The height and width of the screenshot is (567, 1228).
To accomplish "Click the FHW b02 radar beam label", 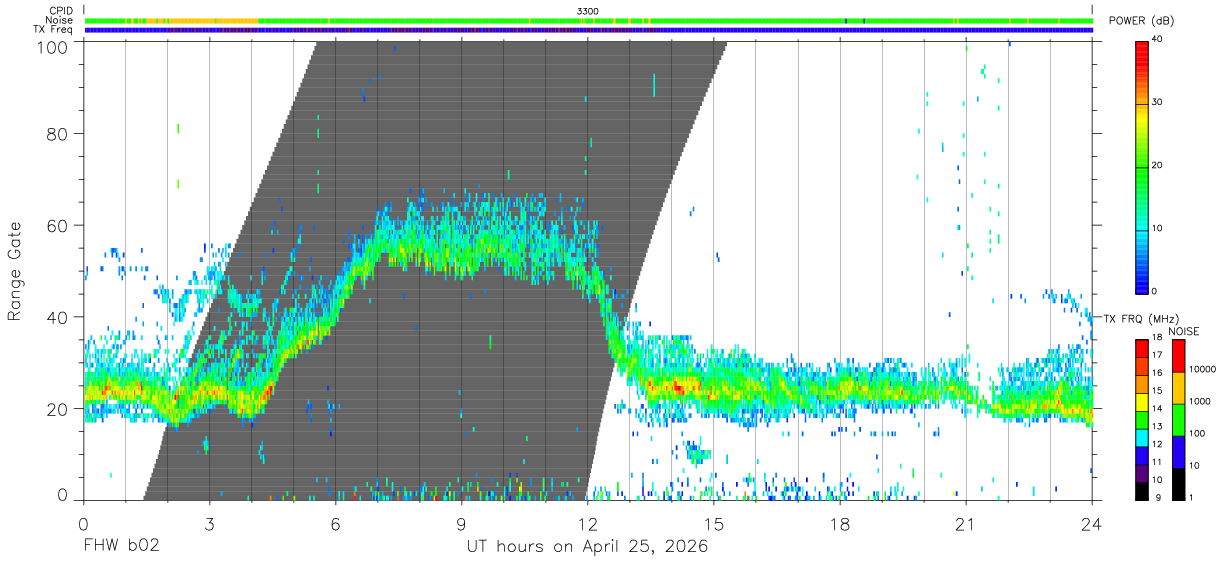I will [122, 547].
